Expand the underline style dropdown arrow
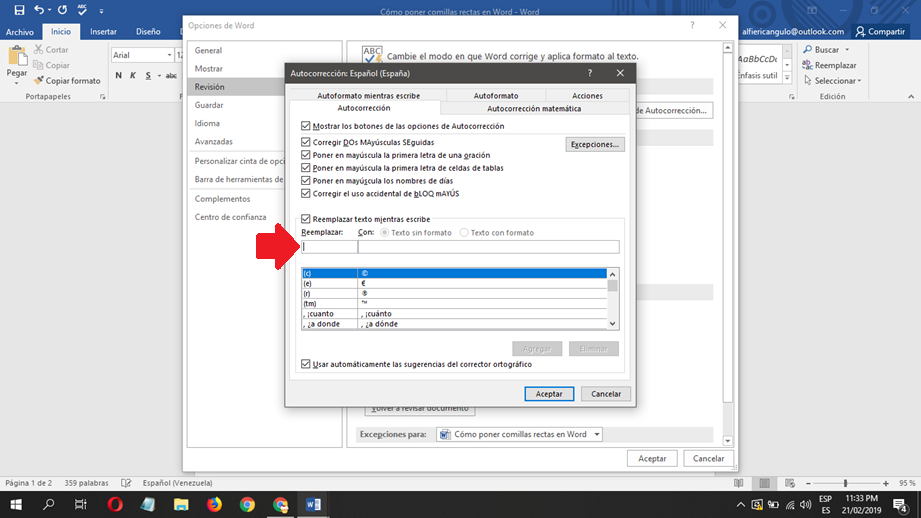The height and width of the screenshot is (518, 921). pos(159,76)
